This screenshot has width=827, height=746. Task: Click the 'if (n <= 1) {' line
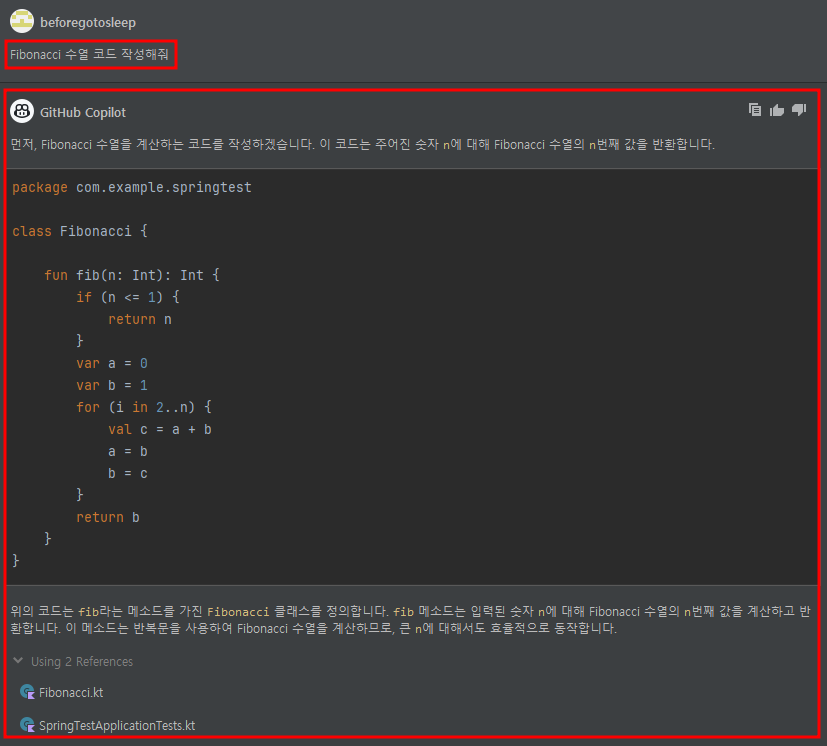click(x=128, y=297)
